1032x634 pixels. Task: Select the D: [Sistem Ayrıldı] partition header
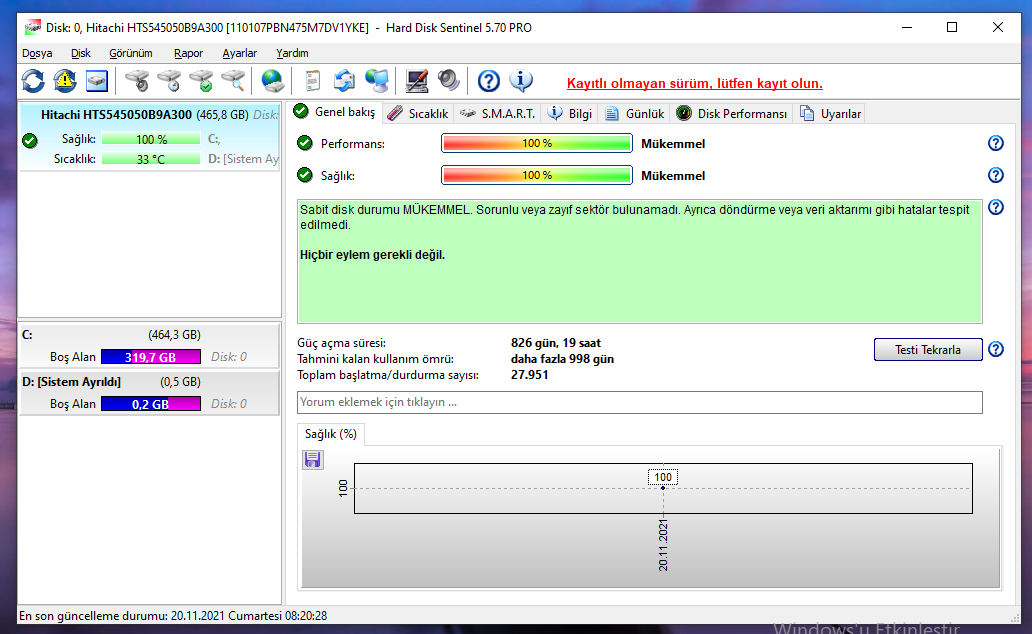pos(149,382)
